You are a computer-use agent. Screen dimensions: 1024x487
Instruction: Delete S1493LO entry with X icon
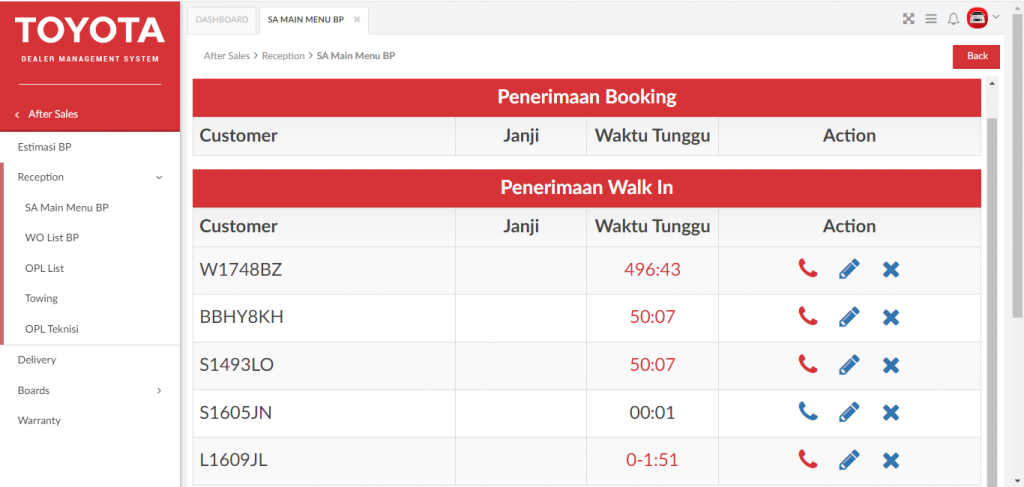pyautogui.click(x=891, y=365)
